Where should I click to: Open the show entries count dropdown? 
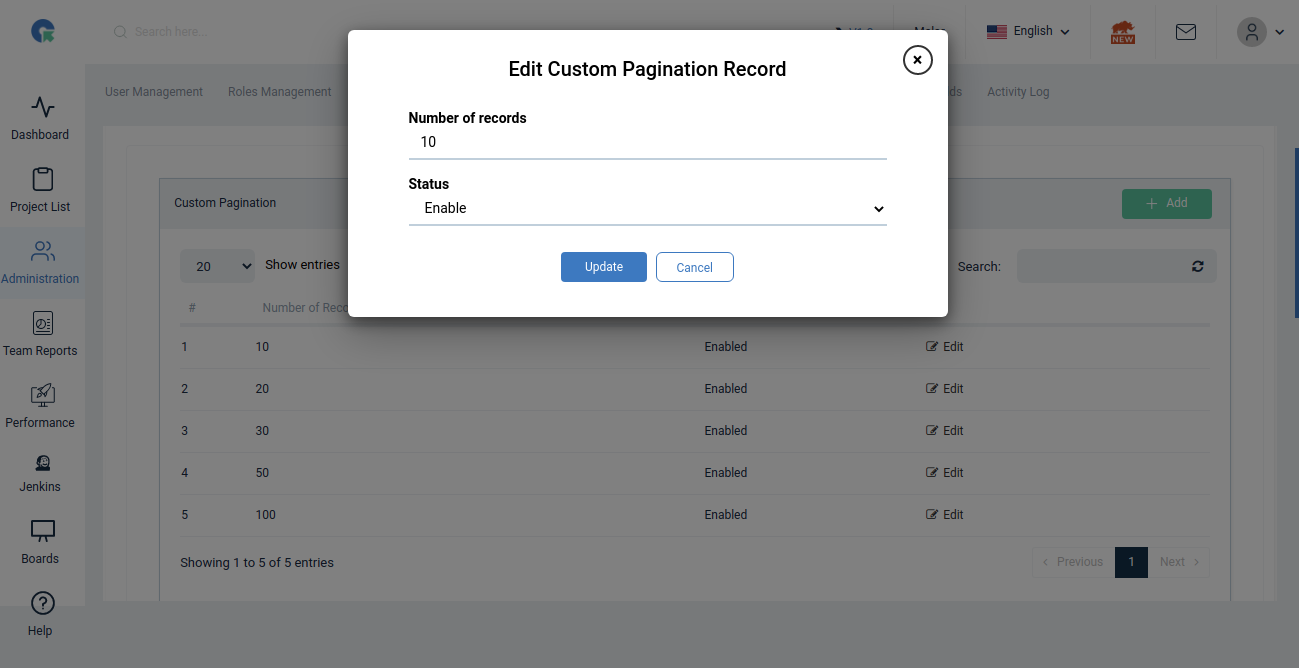click(217, 266)
